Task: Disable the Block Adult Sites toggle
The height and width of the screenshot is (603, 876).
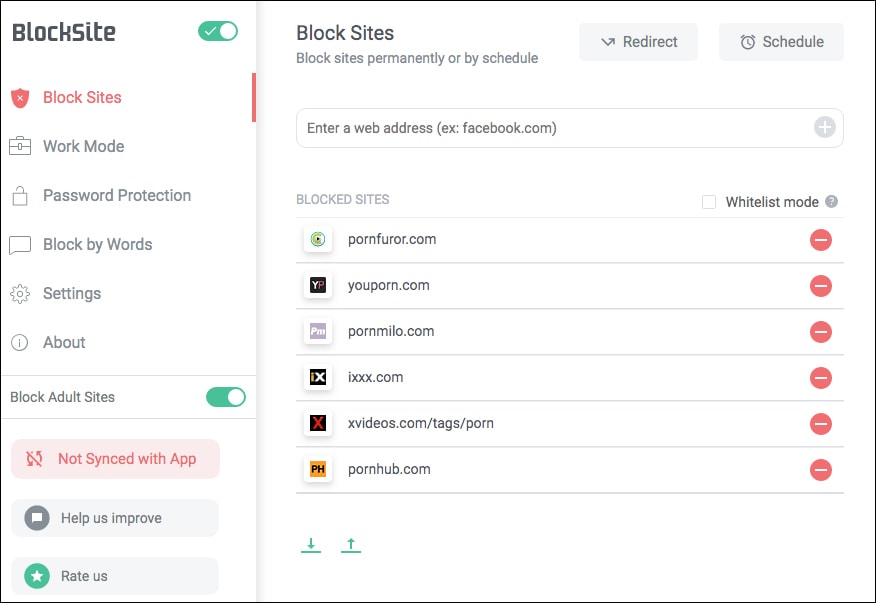Action: [226, 397]
